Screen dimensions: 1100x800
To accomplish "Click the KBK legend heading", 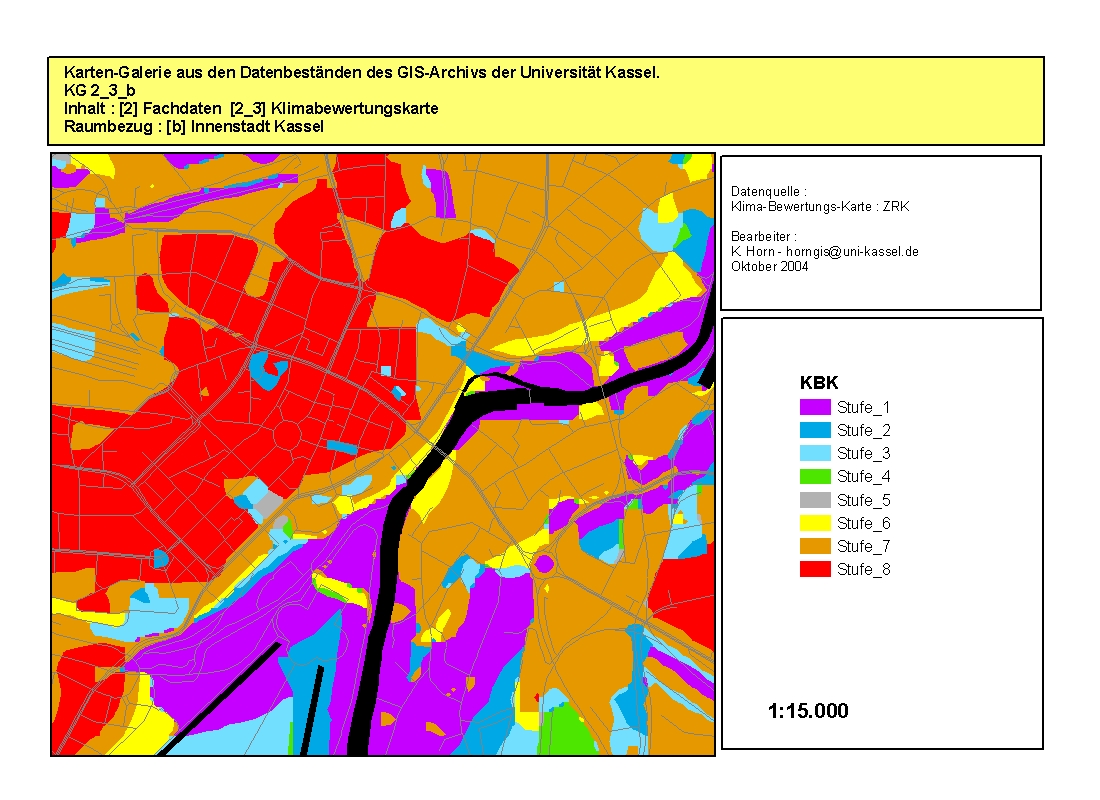I will 818,383.
